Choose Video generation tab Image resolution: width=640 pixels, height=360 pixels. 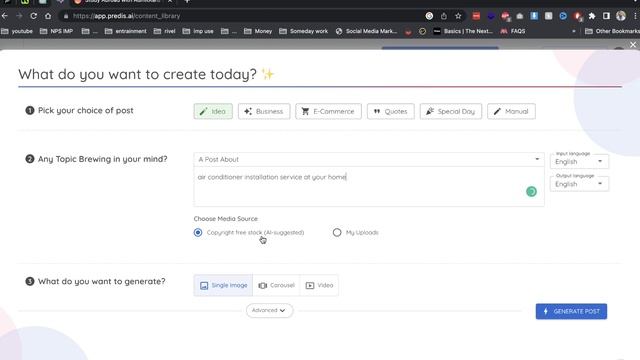pyautogui.click(x=319, y=285)
